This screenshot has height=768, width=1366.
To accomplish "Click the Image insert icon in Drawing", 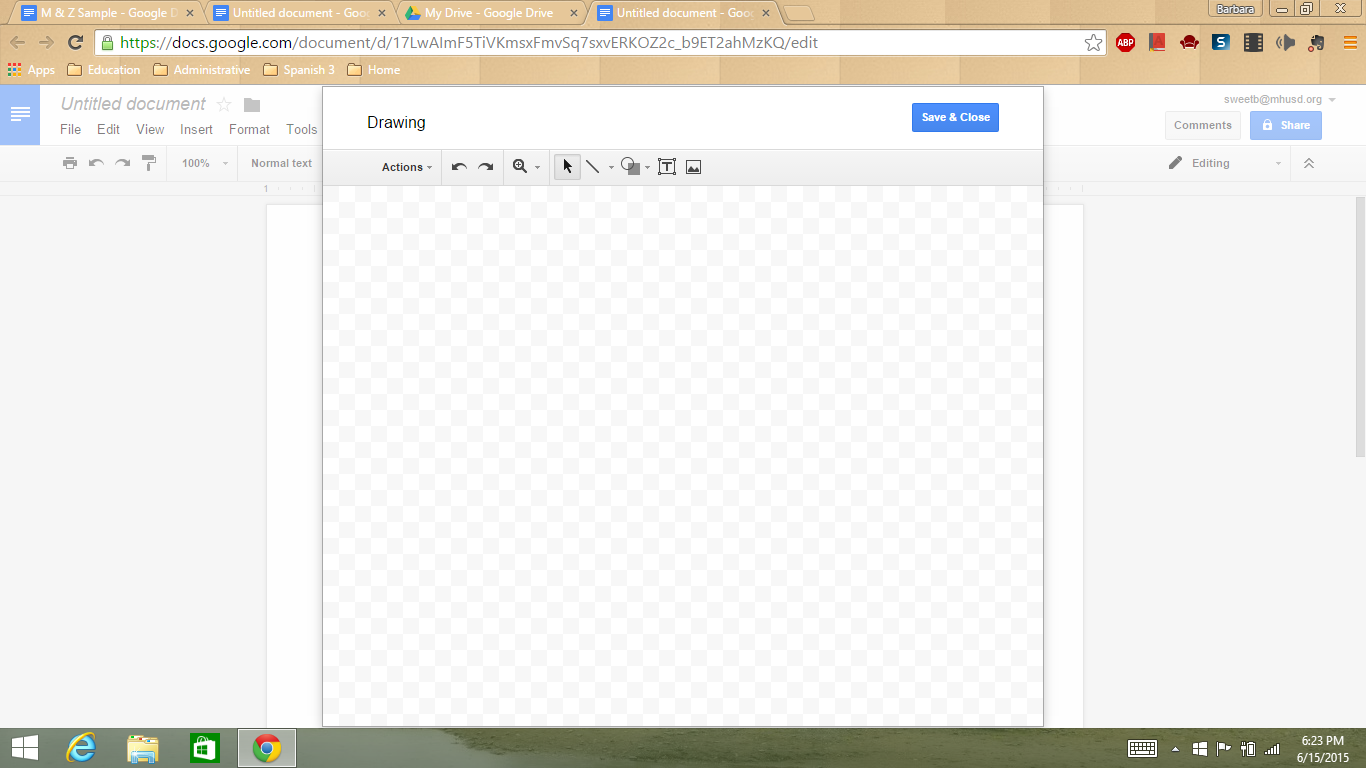I will [693, 167].
